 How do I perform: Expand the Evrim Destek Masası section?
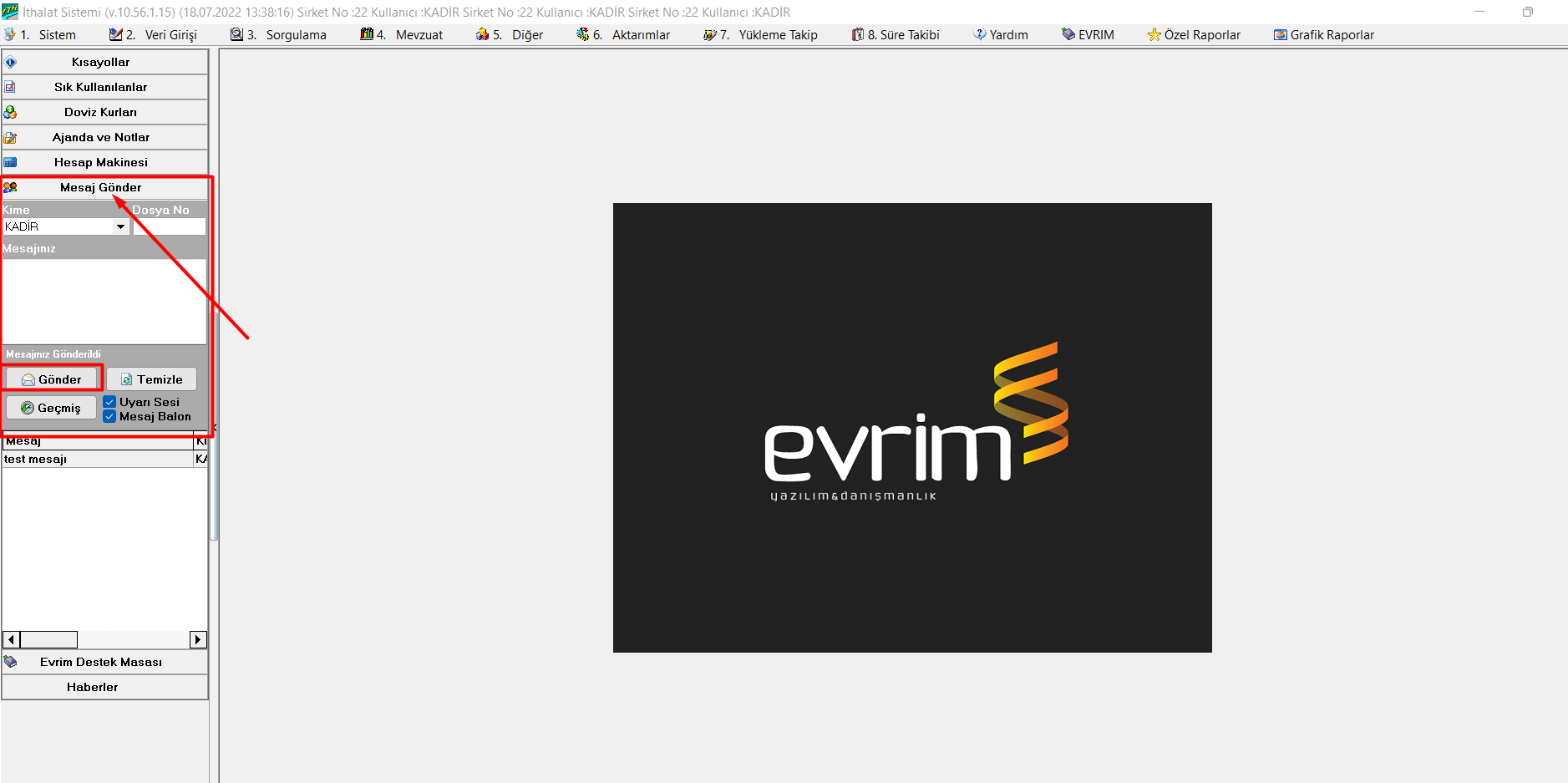click(104, 662)
